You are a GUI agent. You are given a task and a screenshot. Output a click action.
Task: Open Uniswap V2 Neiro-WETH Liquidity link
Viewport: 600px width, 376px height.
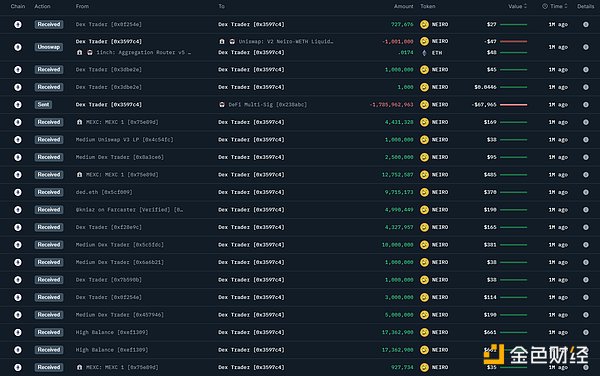(286, 41)
